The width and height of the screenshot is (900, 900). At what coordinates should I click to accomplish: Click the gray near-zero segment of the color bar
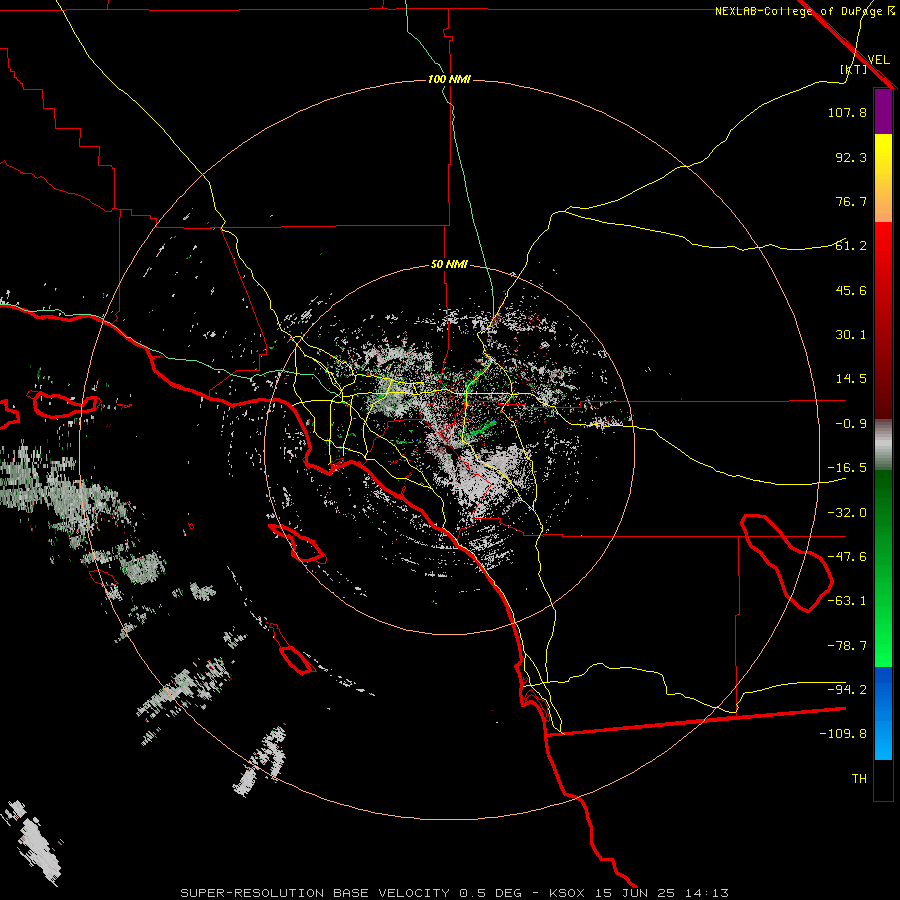[x=883, y=444]
